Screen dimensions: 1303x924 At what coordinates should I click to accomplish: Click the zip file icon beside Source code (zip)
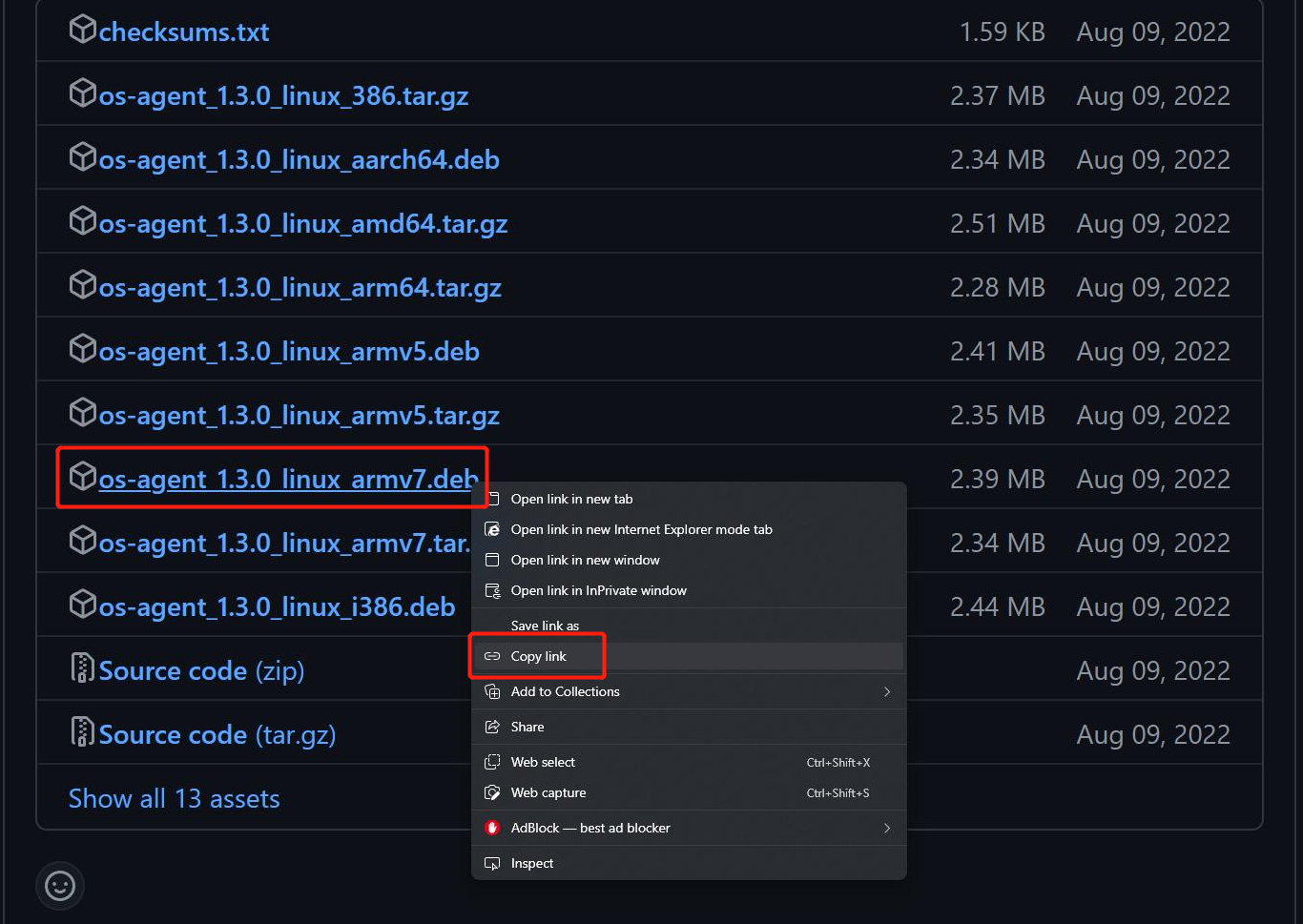pos(83,668)
